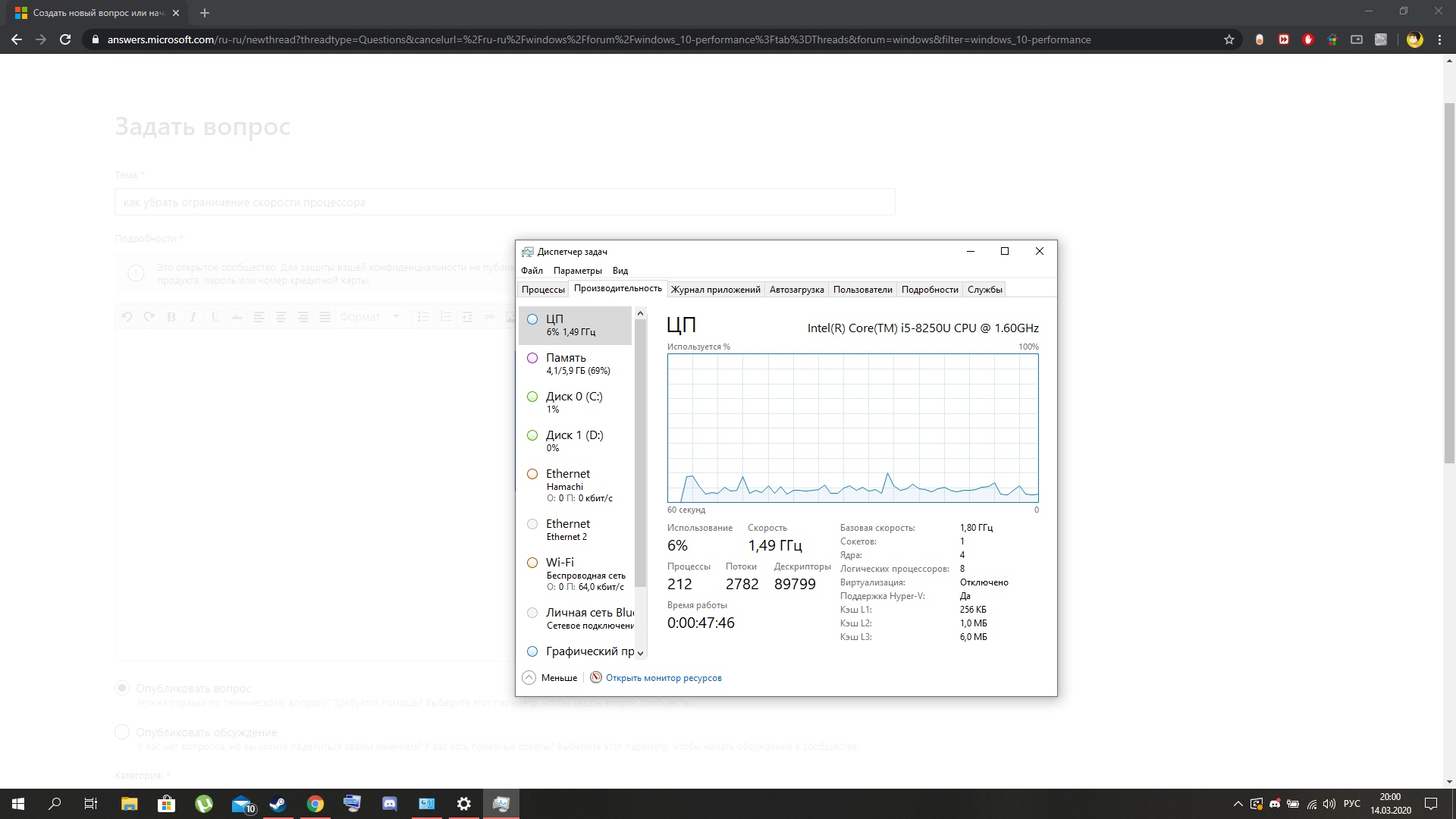
Task: Select Диск 1 (D:) in the sidebar
Action: click(575, 441)
